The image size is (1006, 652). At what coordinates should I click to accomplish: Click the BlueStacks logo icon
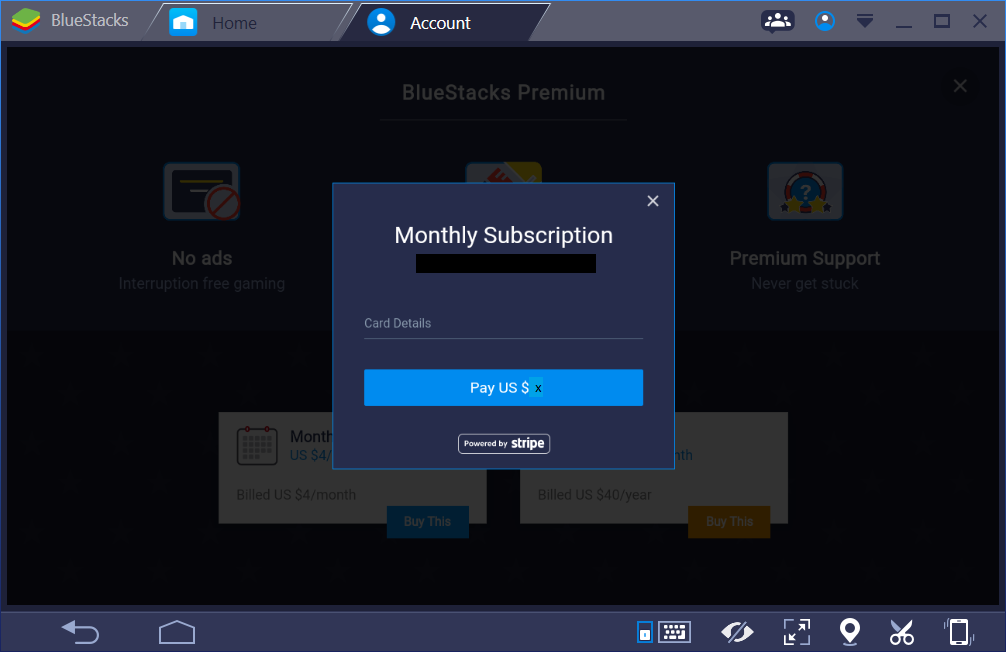26,21
